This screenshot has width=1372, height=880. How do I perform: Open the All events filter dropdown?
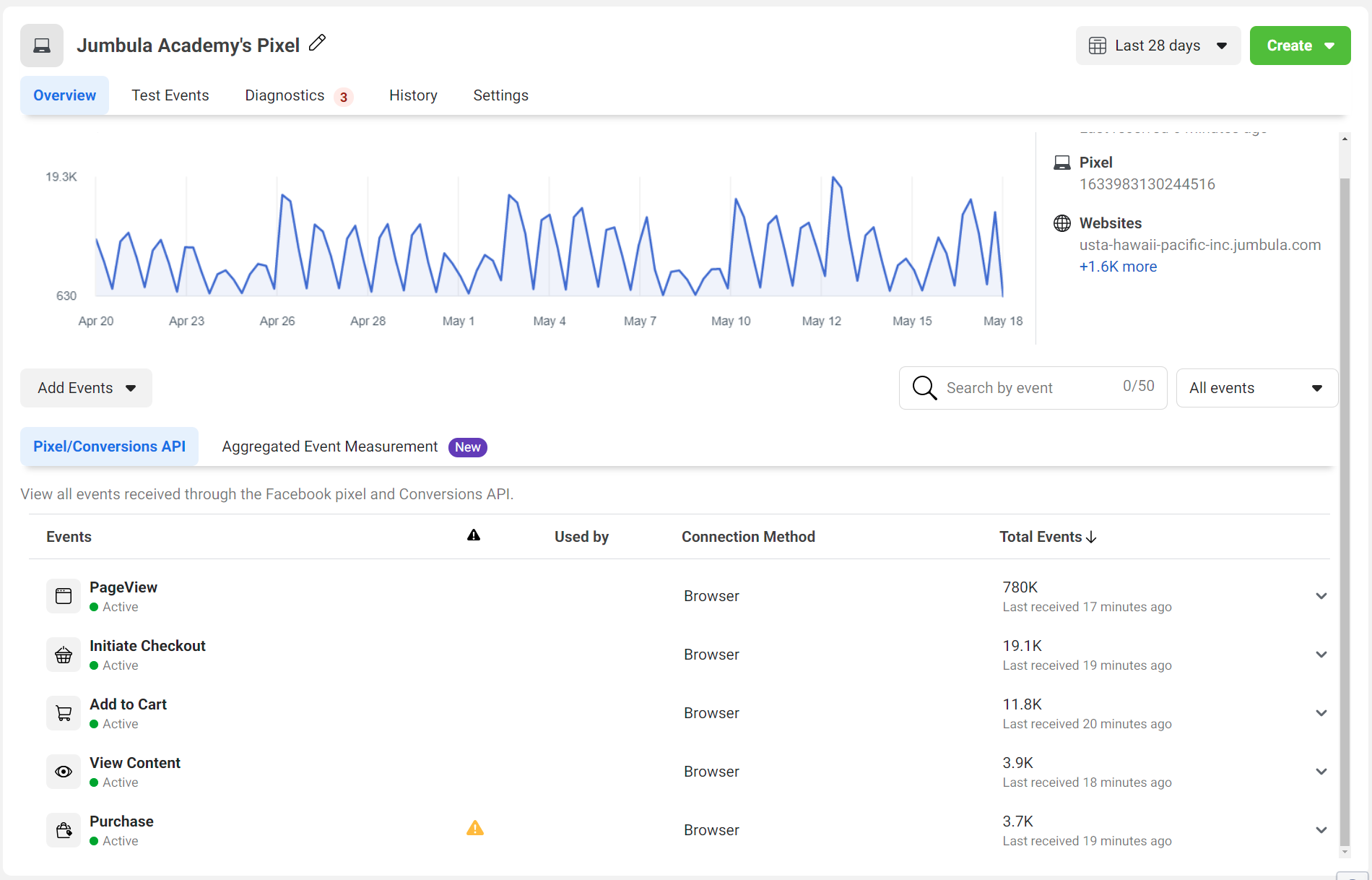(1256, 388)
